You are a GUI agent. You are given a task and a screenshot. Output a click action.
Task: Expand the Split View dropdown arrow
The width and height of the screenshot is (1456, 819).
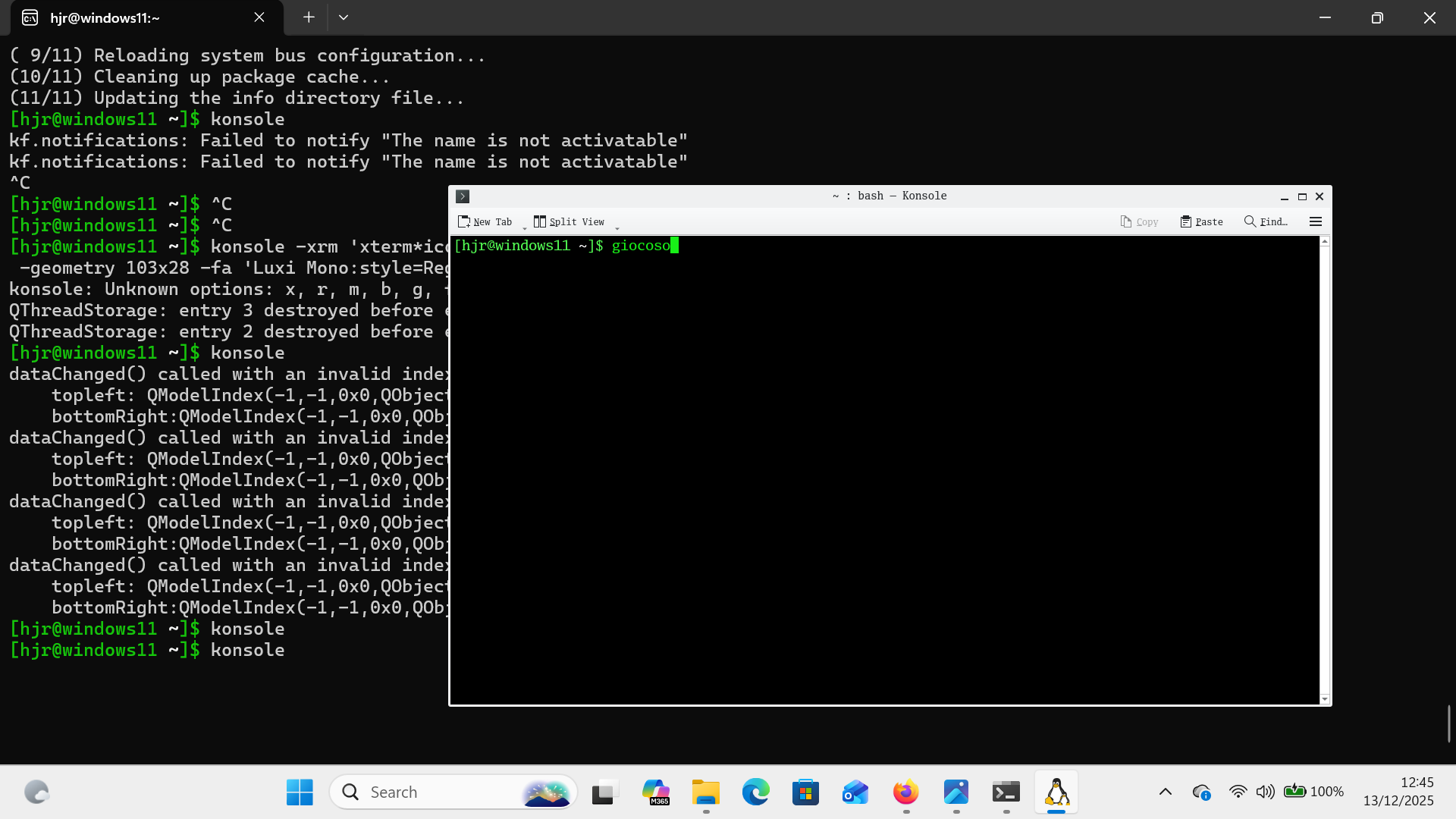point(617,228)
